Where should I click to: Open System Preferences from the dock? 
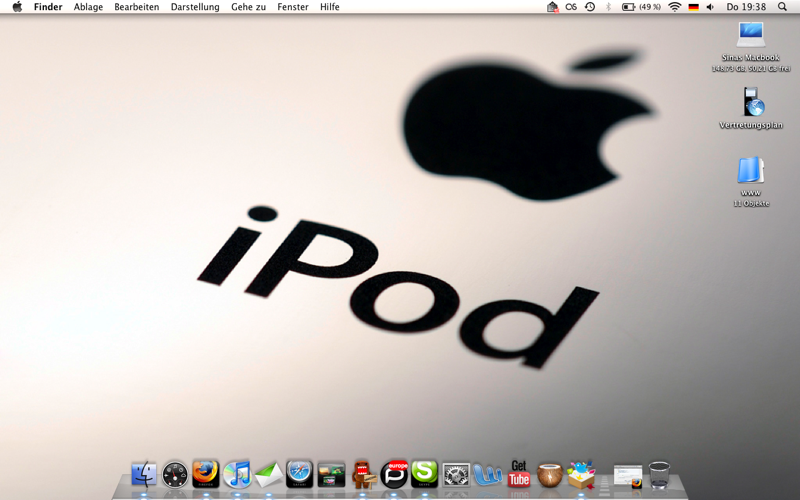(x=456, y=475)
